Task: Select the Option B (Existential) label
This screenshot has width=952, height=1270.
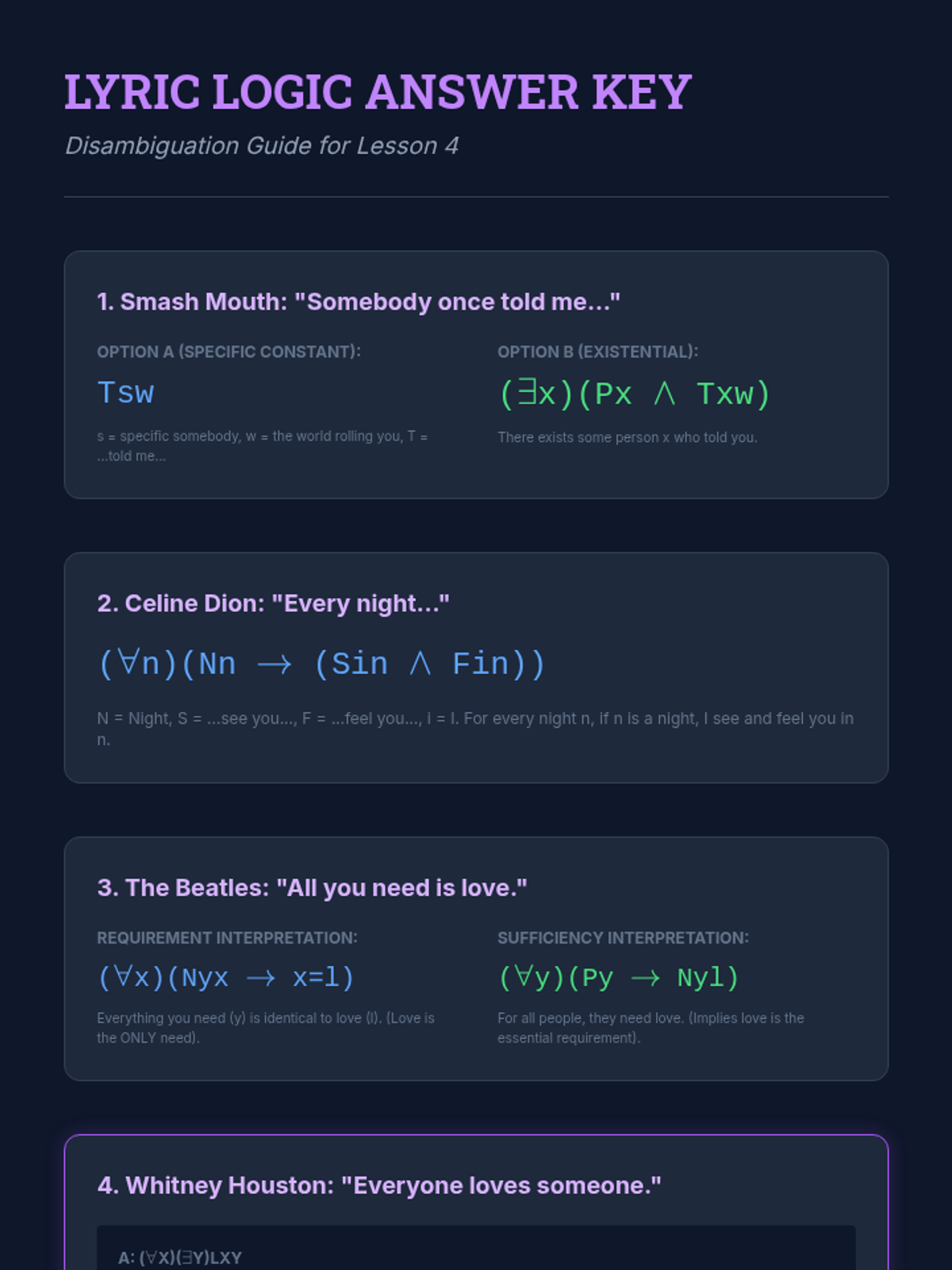Action: point(597,352)
